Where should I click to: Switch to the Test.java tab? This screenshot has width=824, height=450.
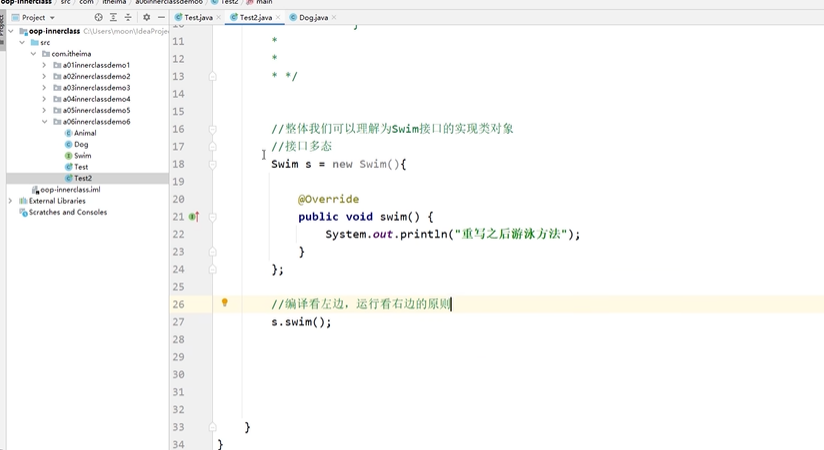[x=198, y=17]
